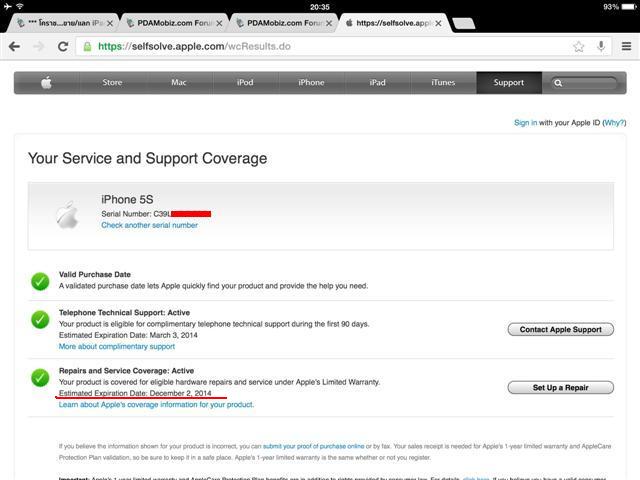640x480 pixels.
Task: Close the second PDAMobiz.com Forum tab
Action: tap(219, 23)
